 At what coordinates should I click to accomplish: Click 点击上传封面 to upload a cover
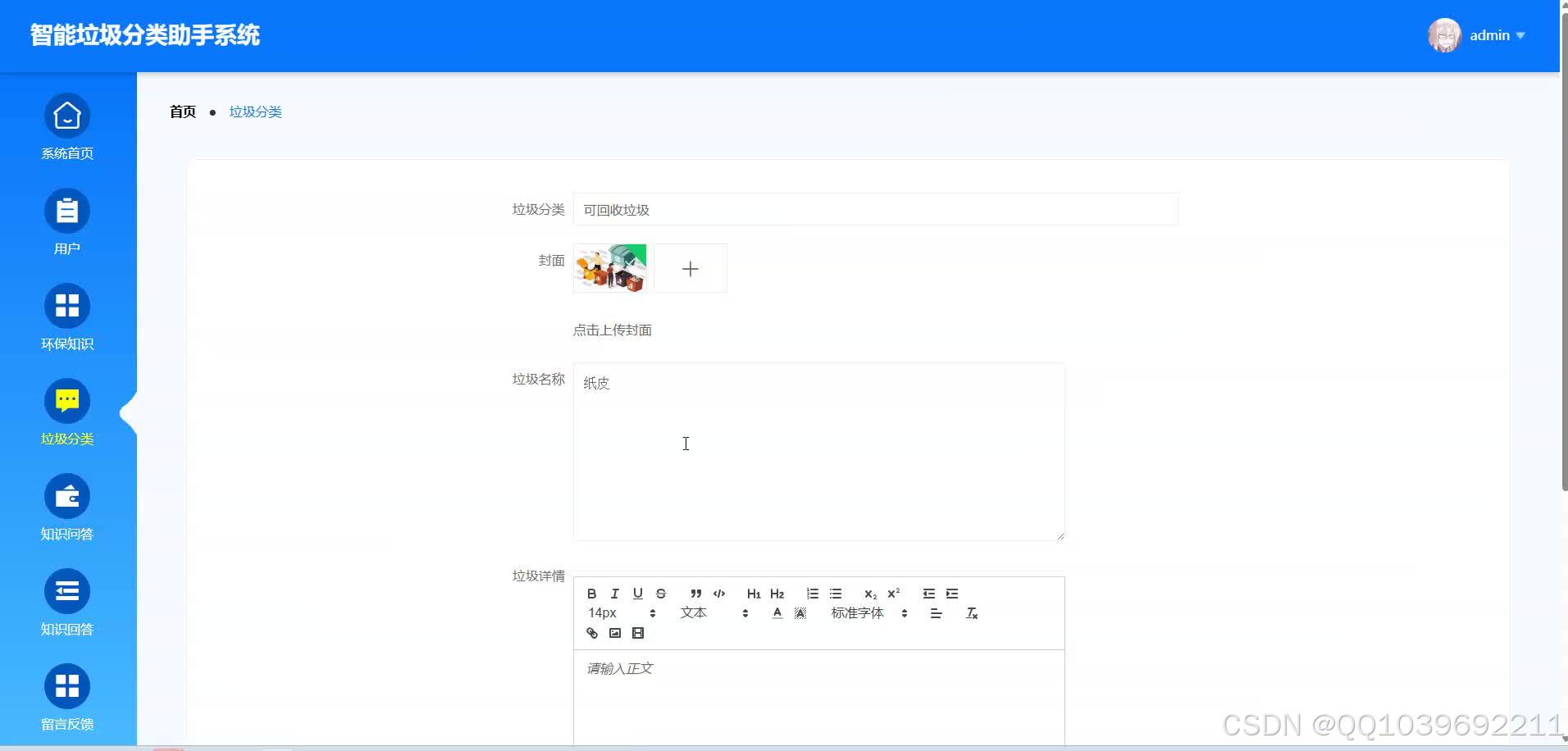tap(613, 330)
